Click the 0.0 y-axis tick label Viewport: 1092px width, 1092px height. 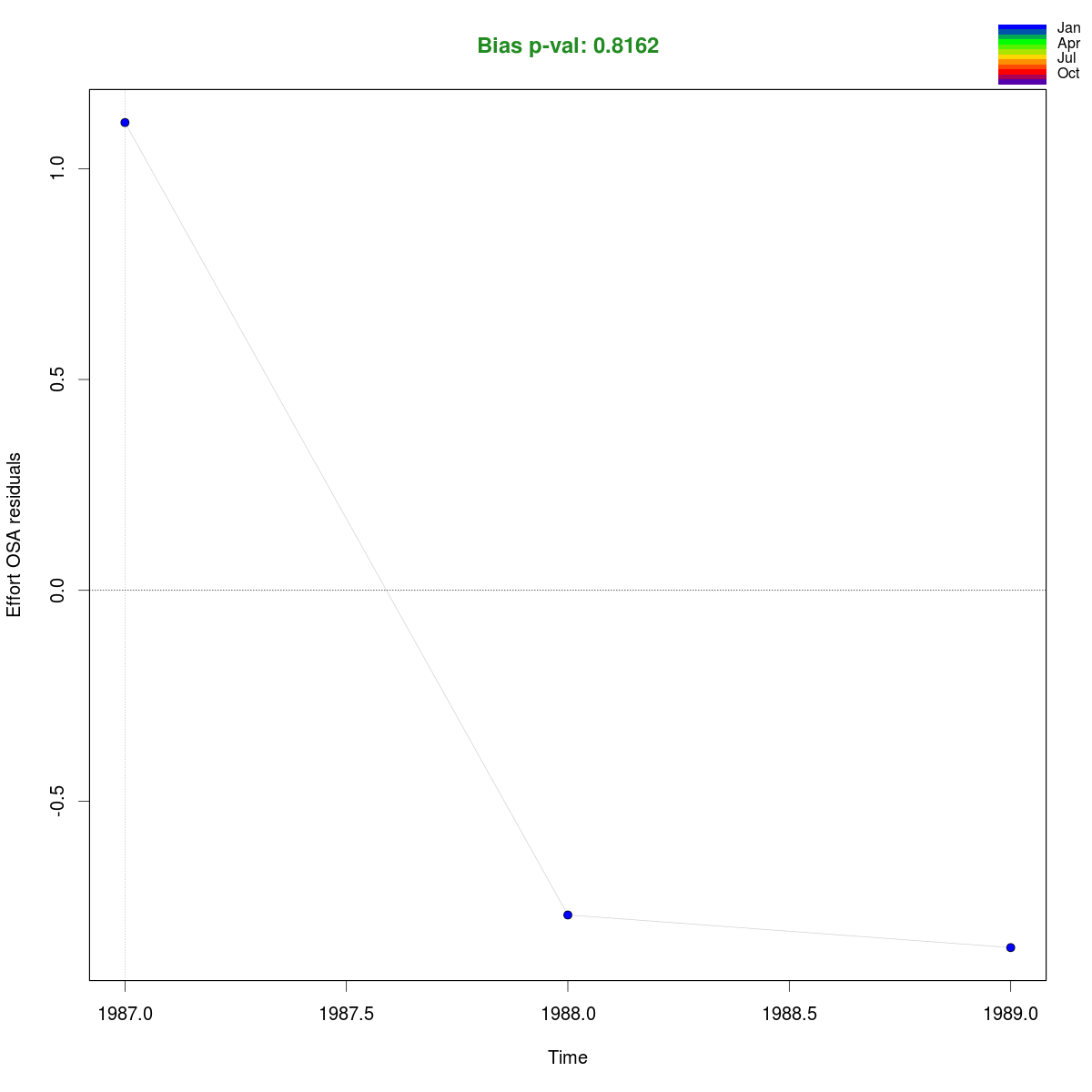(x=56, y=590)
